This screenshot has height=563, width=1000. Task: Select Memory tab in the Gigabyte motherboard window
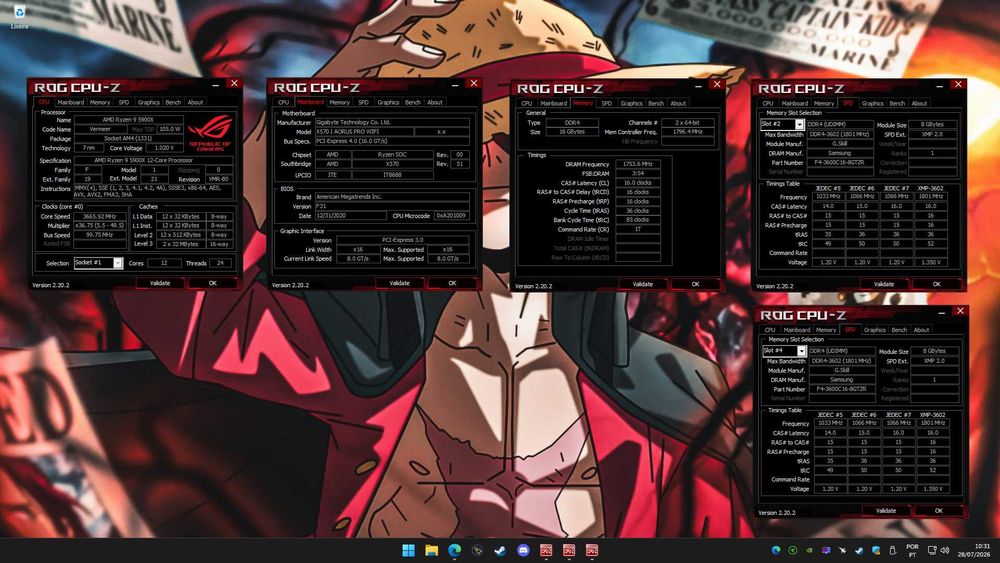point(339,102)
